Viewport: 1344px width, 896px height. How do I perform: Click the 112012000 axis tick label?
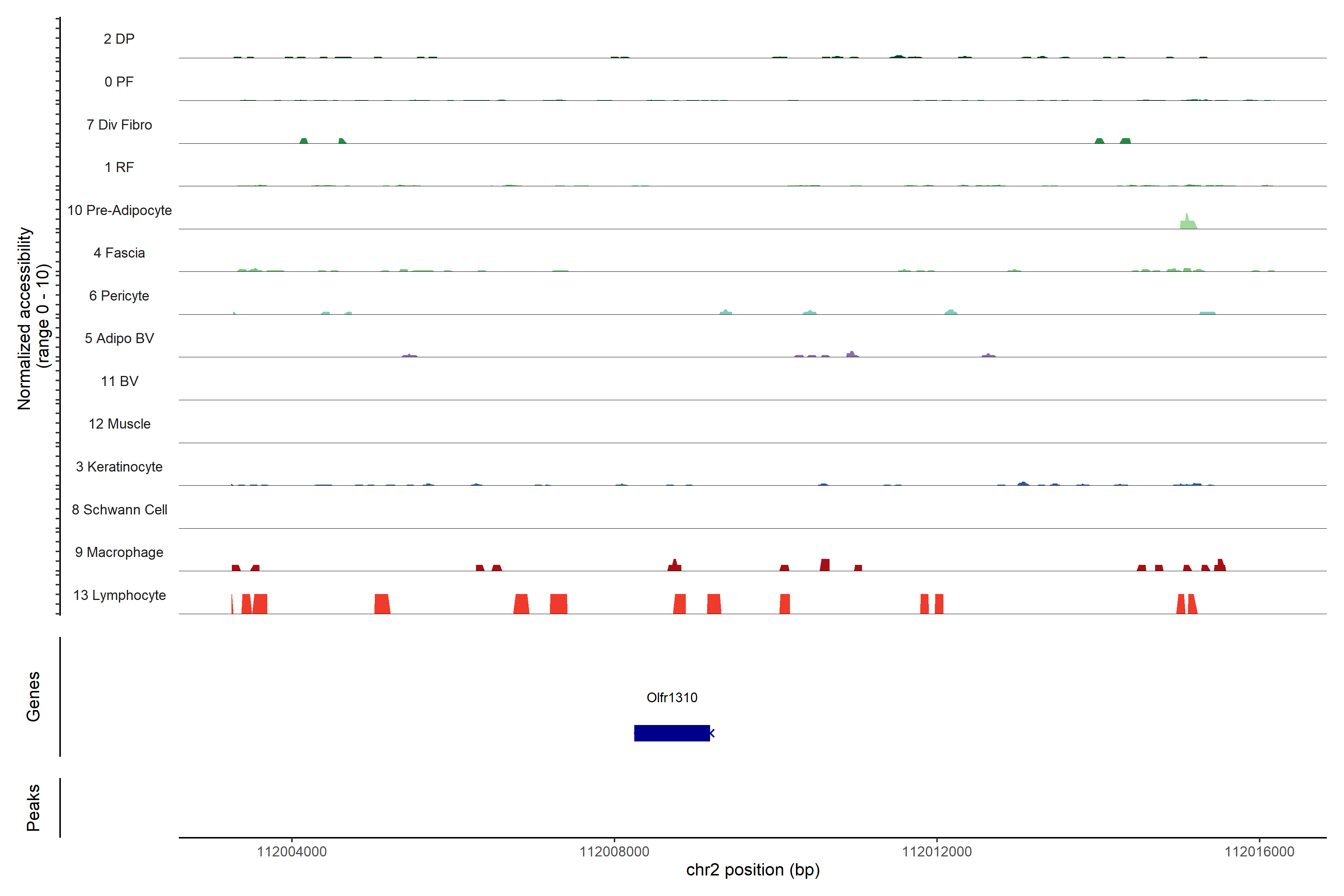coord(937,852)
